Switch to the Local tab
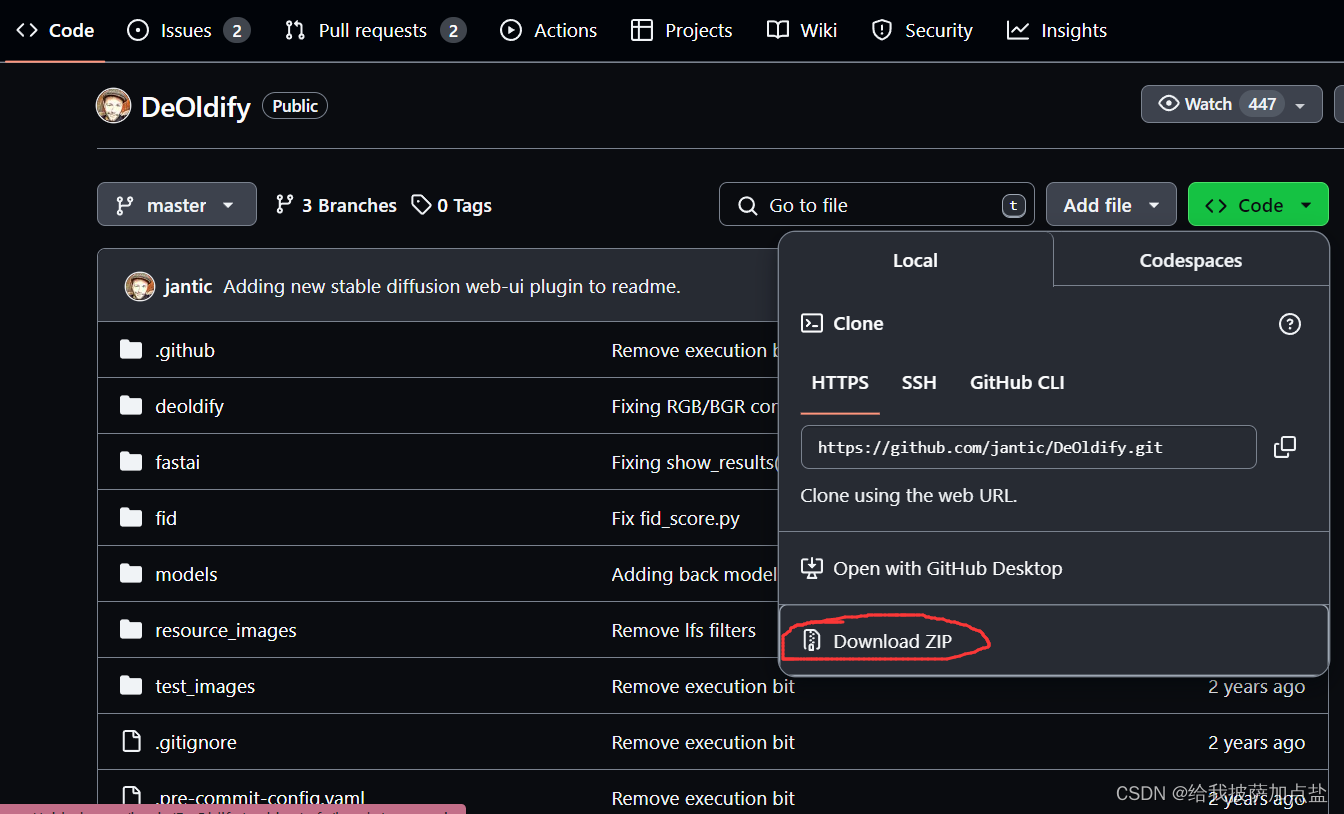This screenshot has height=814, width=1344. (x=915, y=260)
